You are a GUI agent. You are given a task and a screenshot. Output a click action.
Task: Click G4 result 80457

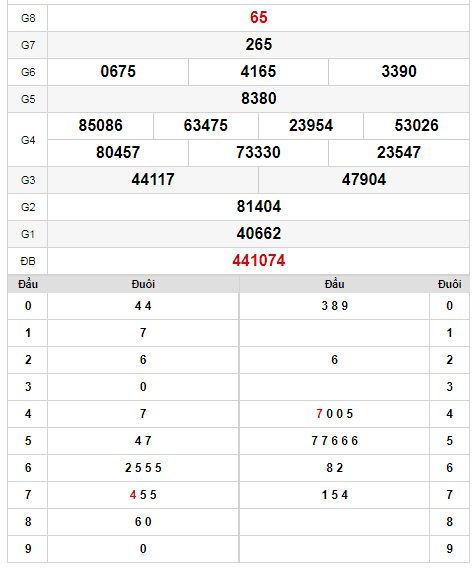click(118, 153)
